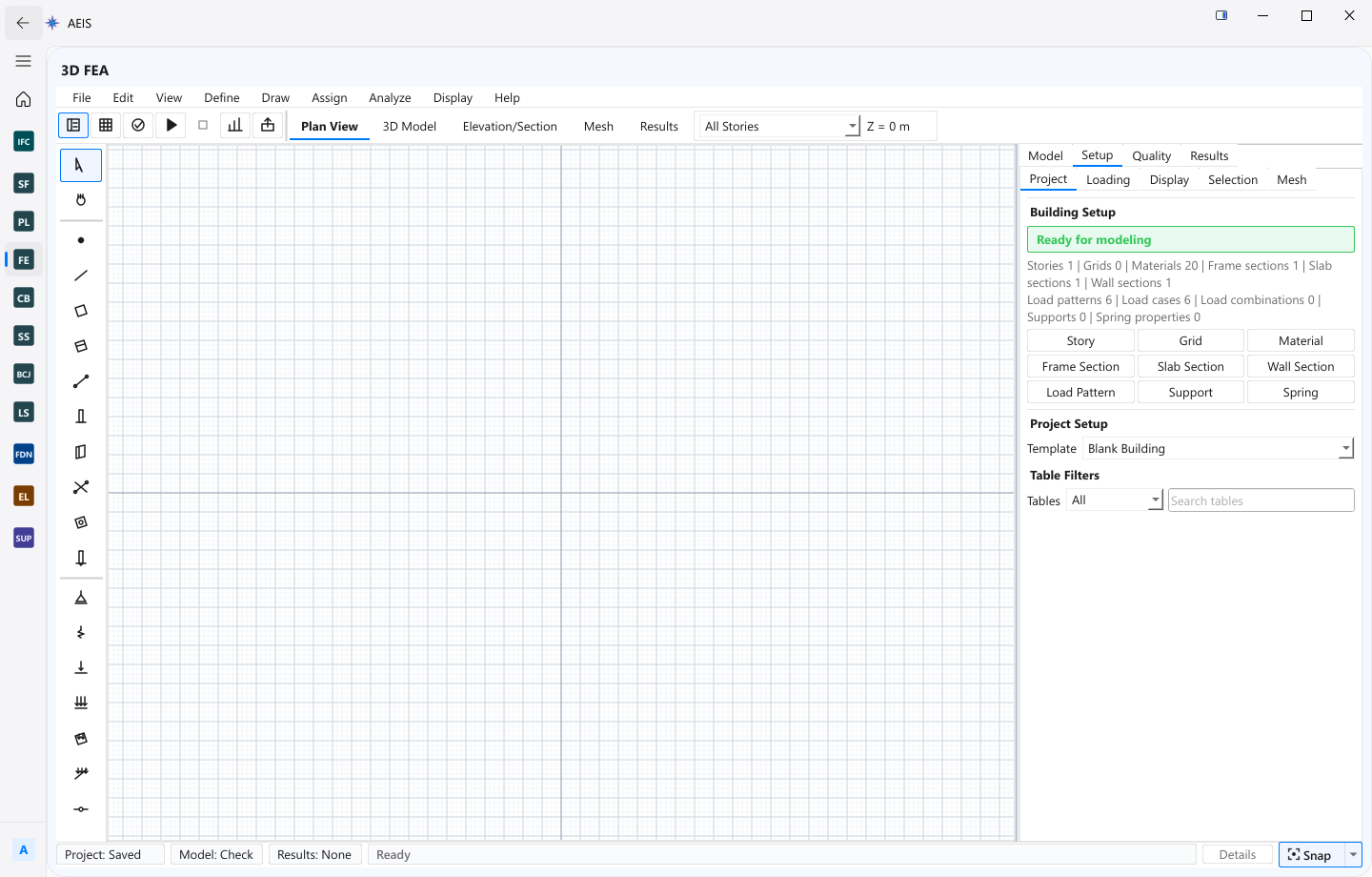Click the hamburger menu icon
The height and width of the screenshot is (877, 1372).
(x=24, y=61)
